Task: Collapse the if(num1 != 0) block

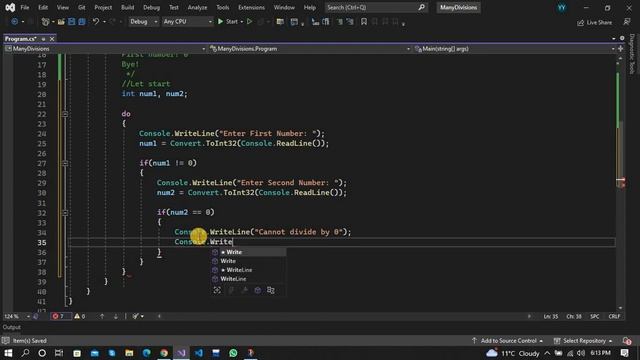Action: click(x=65, y=163)
